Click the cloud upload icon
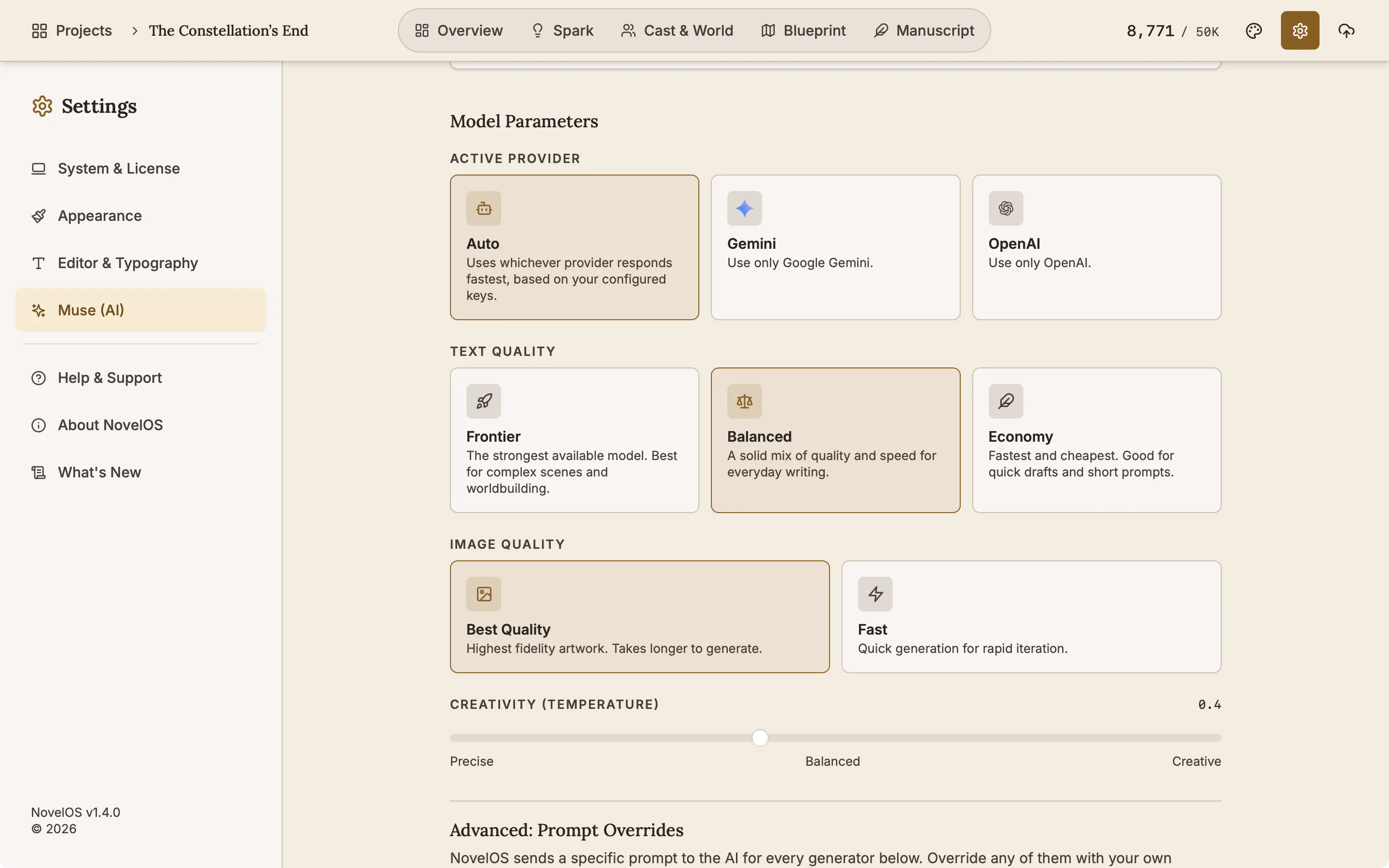 click(x=1346, y=30)
